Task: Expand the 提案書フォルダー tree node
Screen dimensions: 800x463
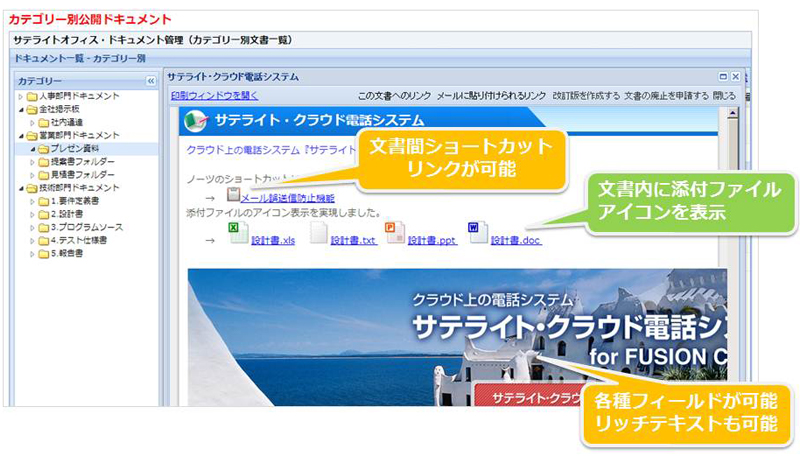Action: [x=31, y=161]
